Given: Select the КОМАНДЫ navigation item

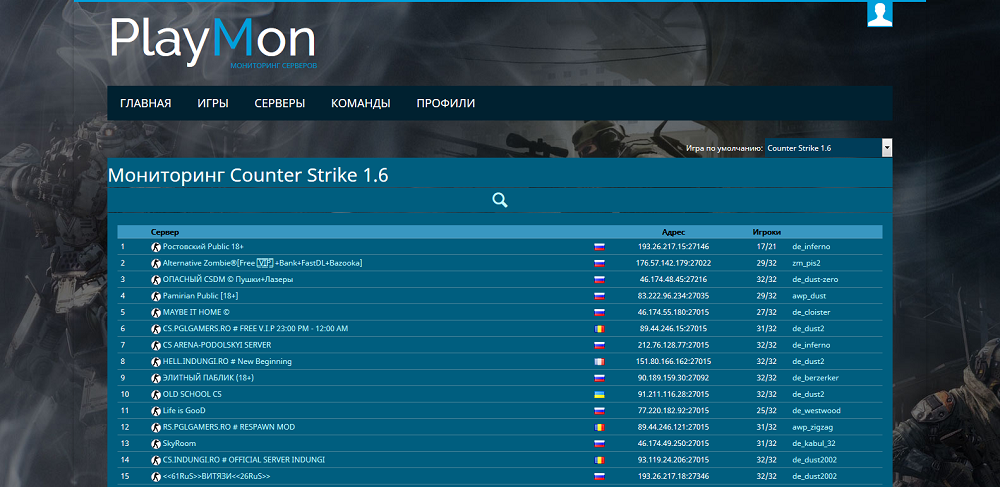Looking at the screenshot, I should pyautogui.click(x=360, y=103).
